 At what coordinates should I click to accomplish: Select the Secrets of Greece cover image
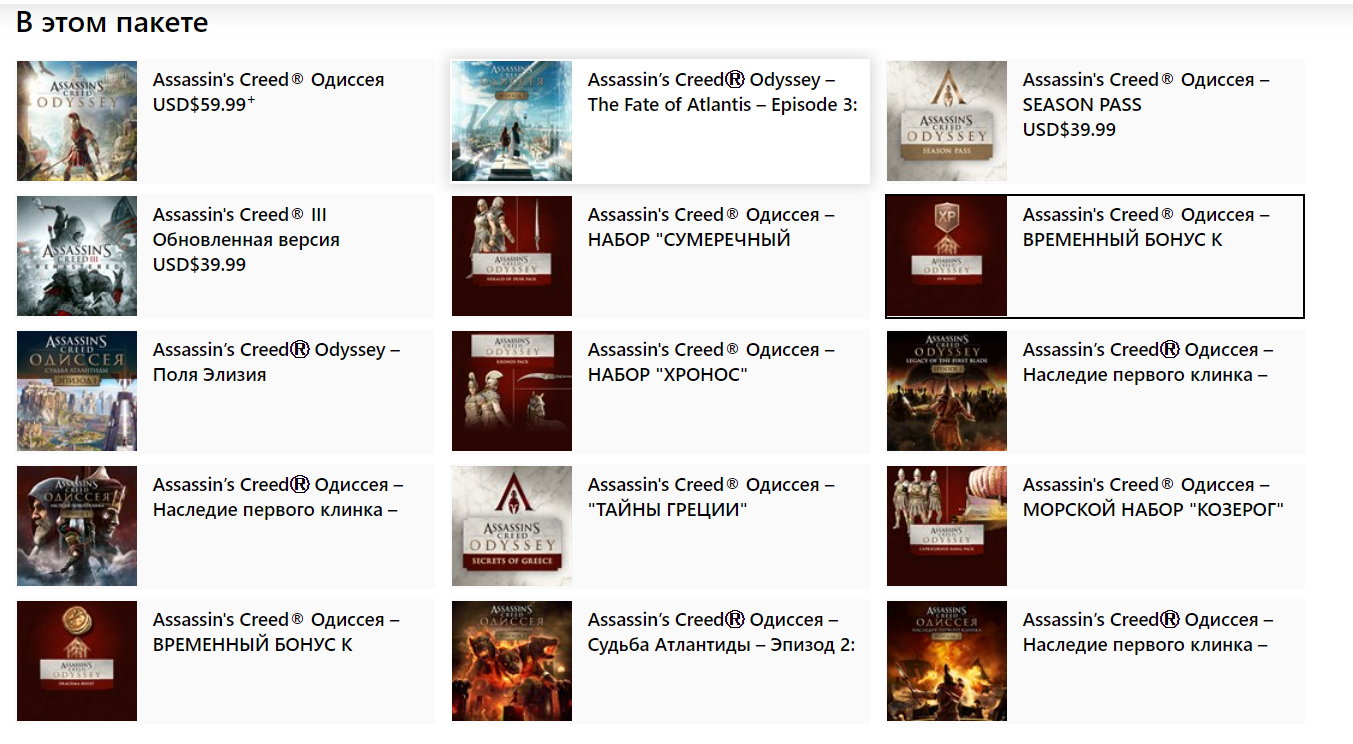tap(512, 526)
